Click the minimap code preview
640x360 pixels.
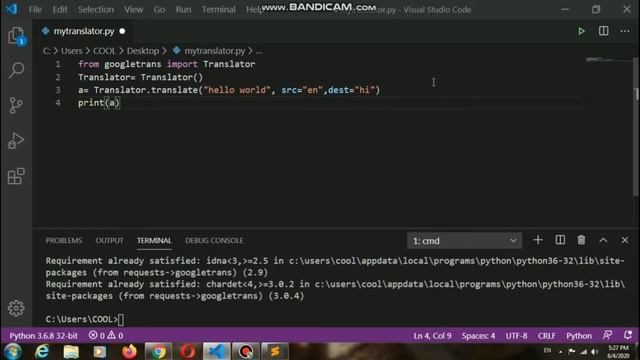(x=600, y=60)
